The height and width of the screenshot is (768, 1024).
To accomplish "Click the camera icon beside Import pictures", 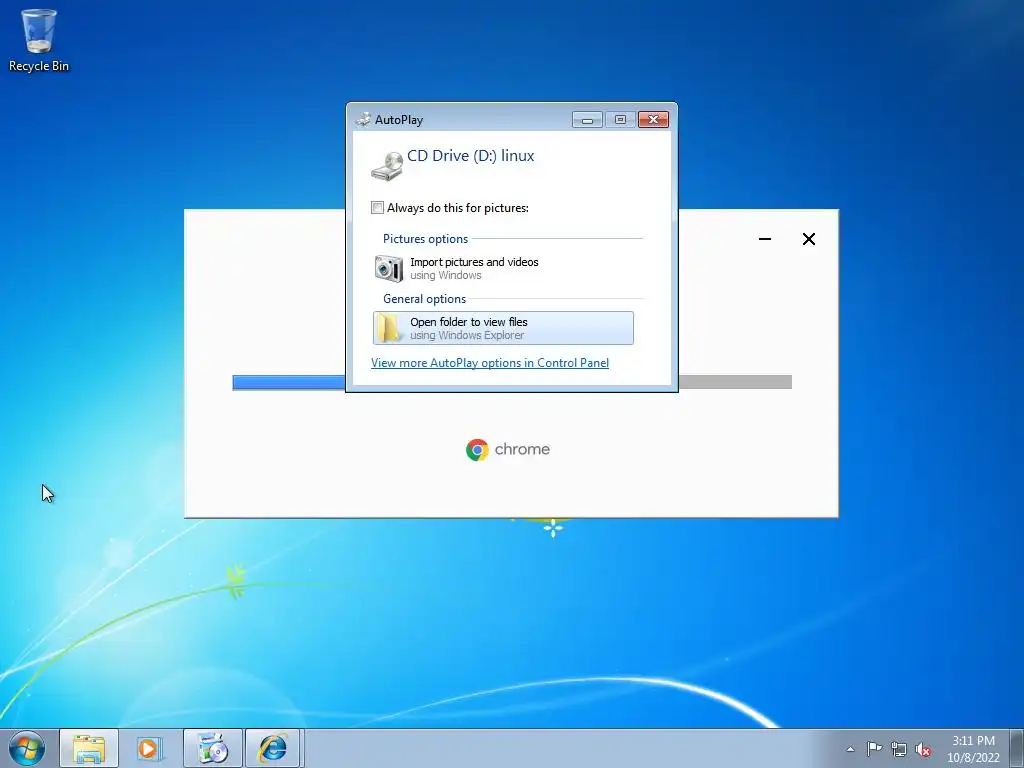I will [389, 268].
